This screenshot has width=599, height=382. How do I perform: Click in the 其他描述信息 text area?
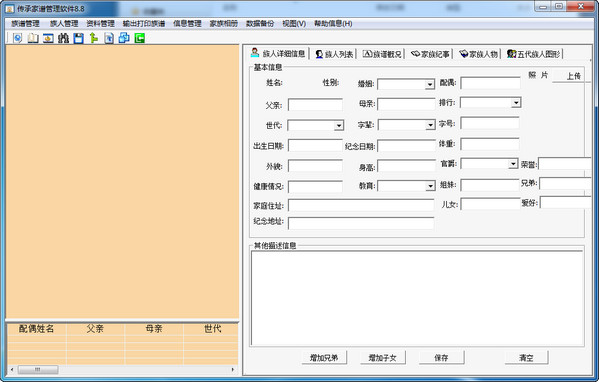[x=417, y=298]
